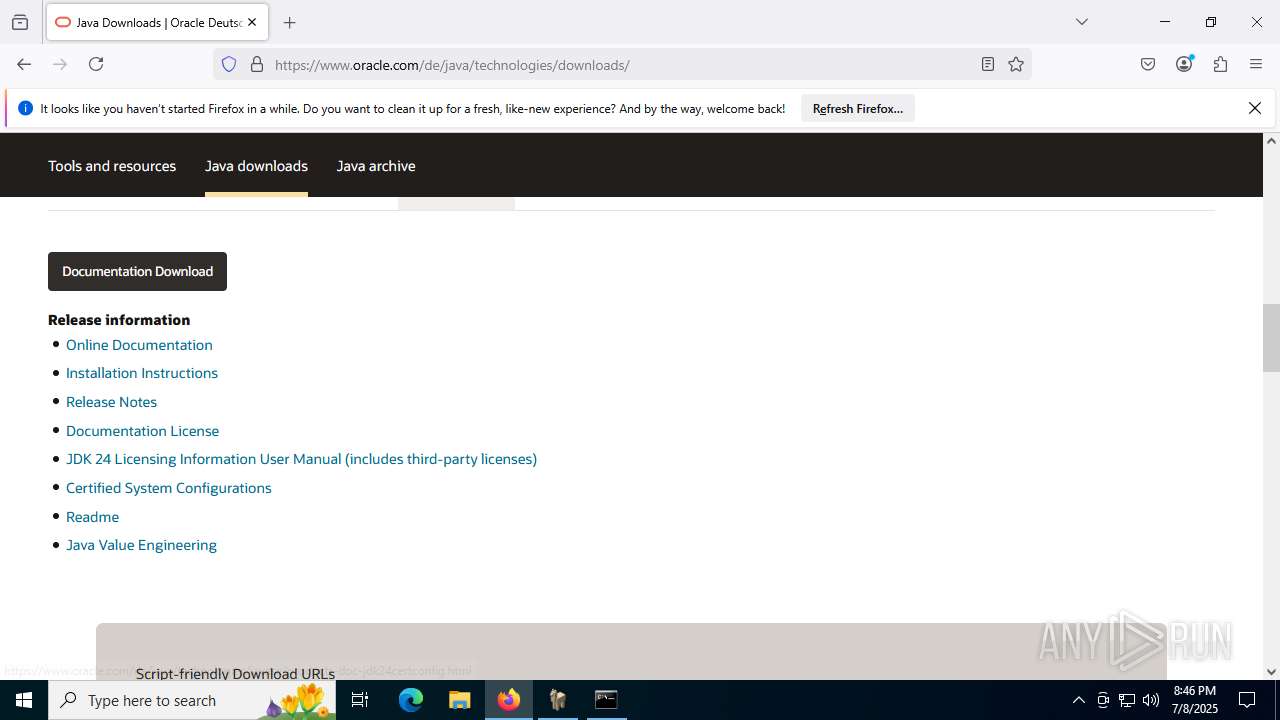The width and height of the screenshot is (1280, 720).
Task: Click the taskbar search box
Action: coord(192,700)
